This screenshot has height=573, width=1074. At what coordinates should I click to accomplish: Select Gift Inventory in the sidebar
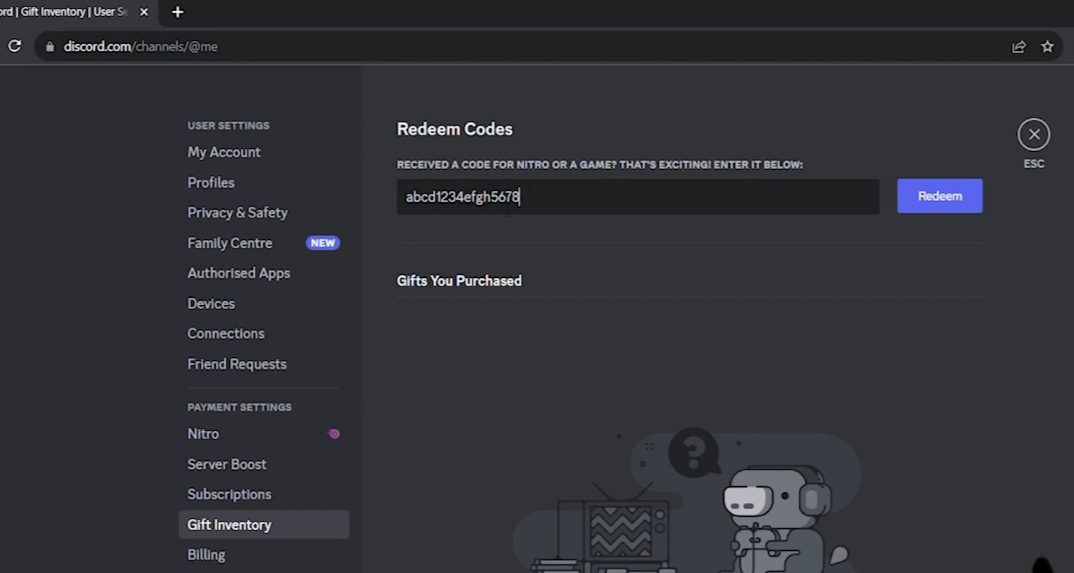264,524
